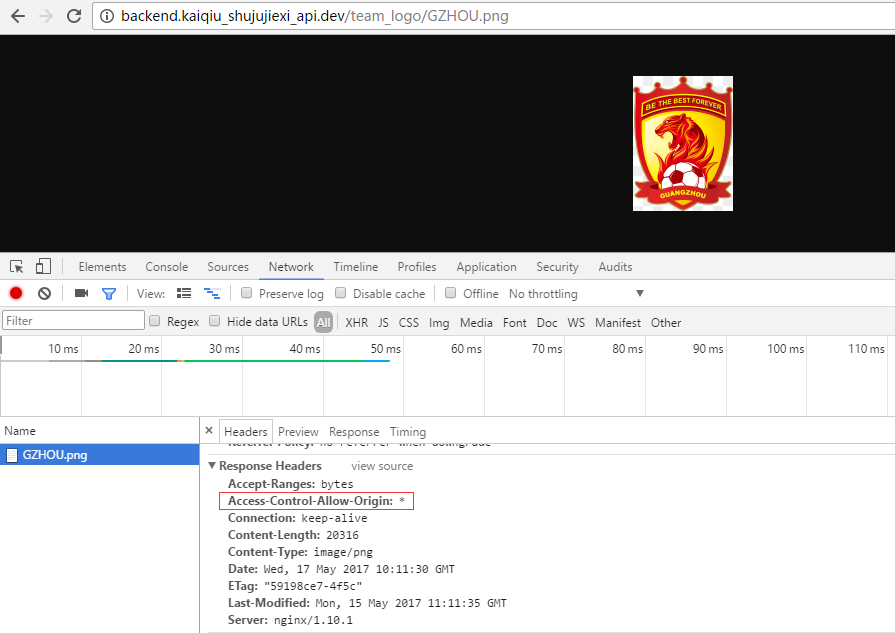Click the network Filter text field
This screenshot has width=895, height=633.
tap(73, 320)
